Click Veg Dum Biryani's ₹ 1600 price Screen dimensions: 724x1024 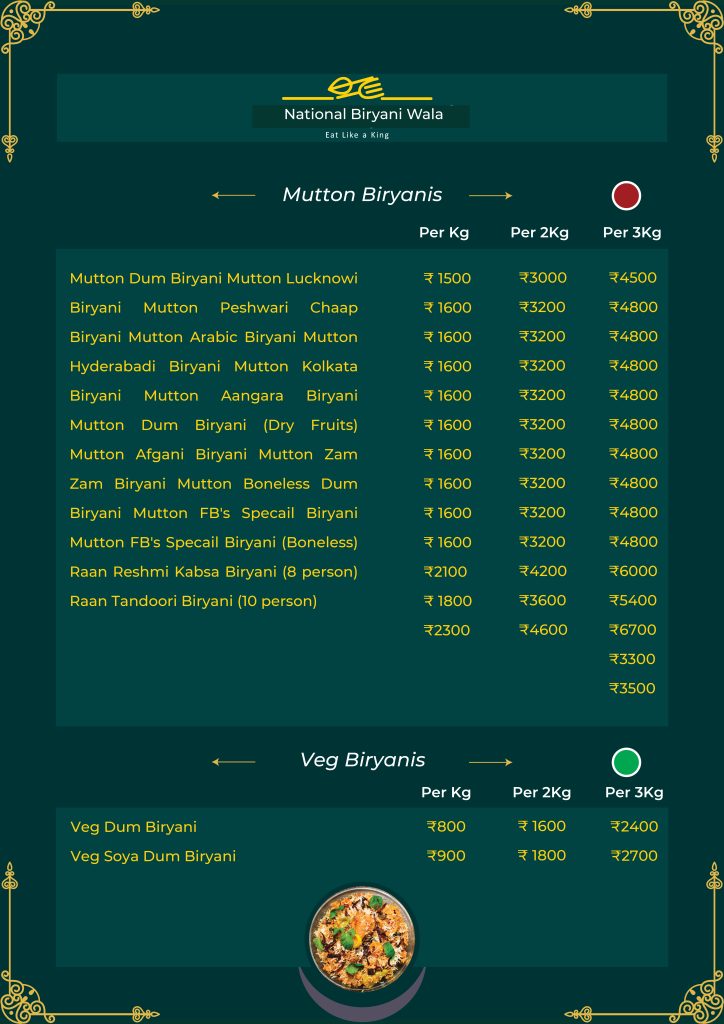(x=542, y=827)
